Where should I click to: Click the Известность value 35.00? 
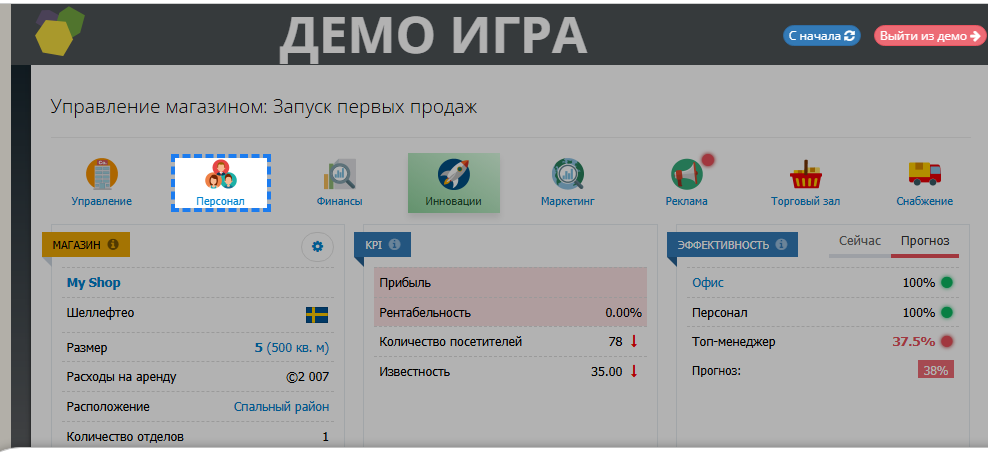tap(607, 372)
